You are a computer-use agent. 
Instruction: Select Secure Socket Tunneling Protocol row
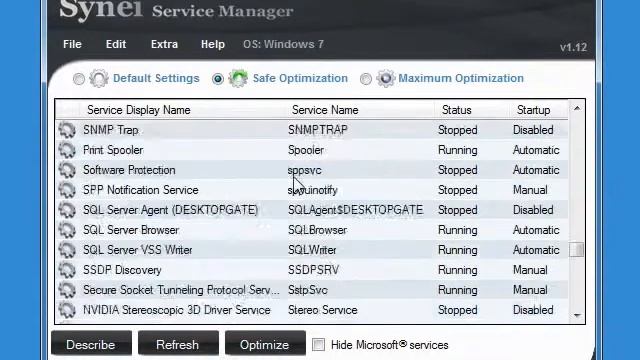[x=311, y=290]
